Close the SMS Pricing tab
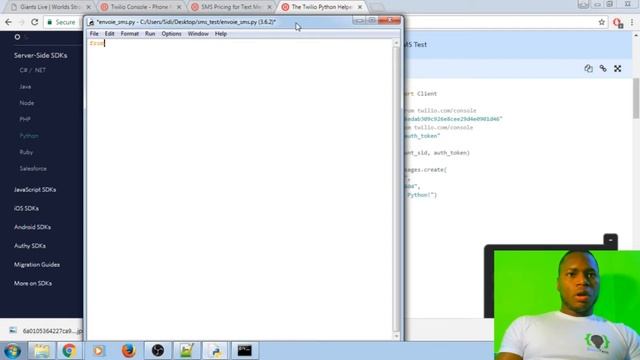Screen dimensions: 640x360 [x=269, y=7]
